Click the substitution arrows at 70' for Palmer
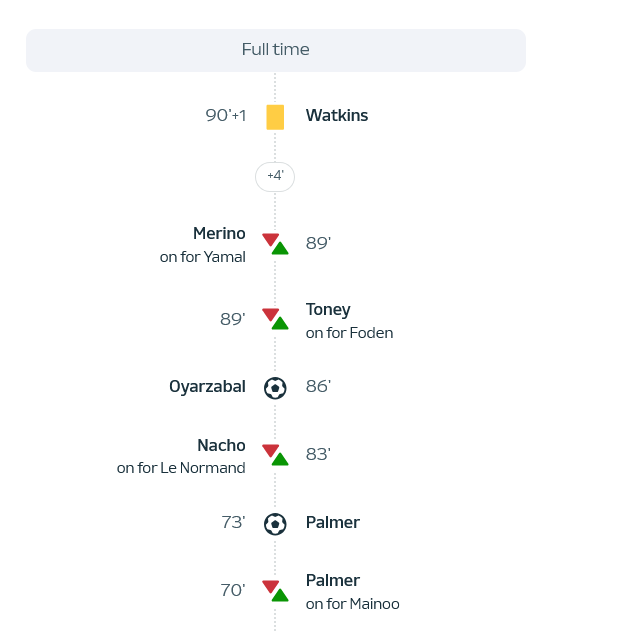The width and height of the screenshot is (617, 632). (275, 591)
